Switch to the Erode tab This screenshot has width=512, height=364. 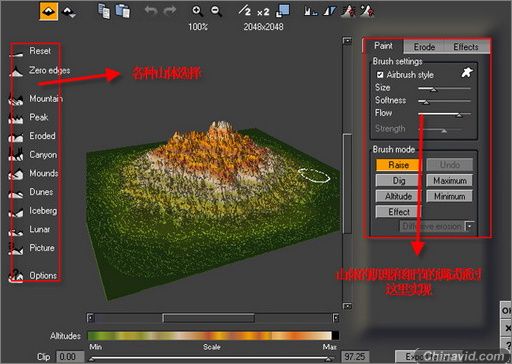pyautogui.click(x=424, y=47)
